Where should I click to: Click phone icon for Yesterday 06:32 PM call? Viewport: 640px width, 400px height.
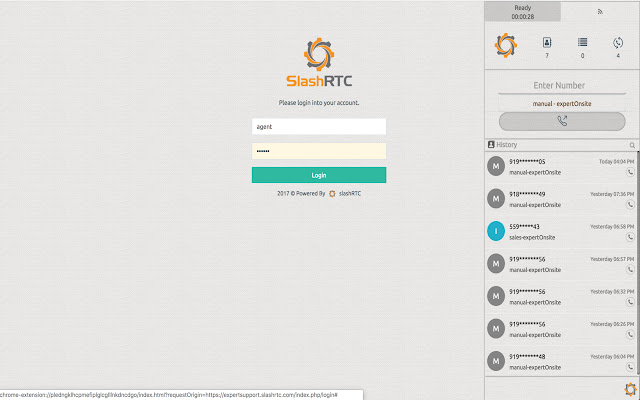click(630, 302)
